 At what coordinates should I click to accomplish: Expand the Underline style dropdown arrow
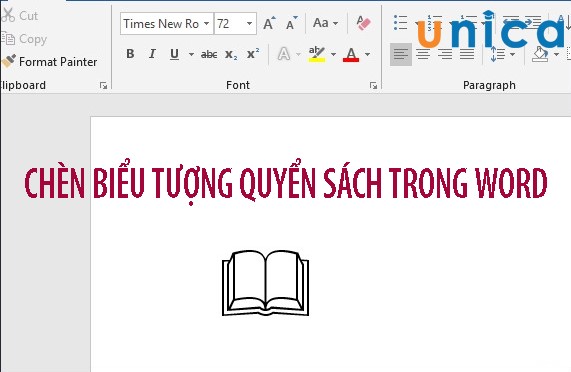coord(191,55)
